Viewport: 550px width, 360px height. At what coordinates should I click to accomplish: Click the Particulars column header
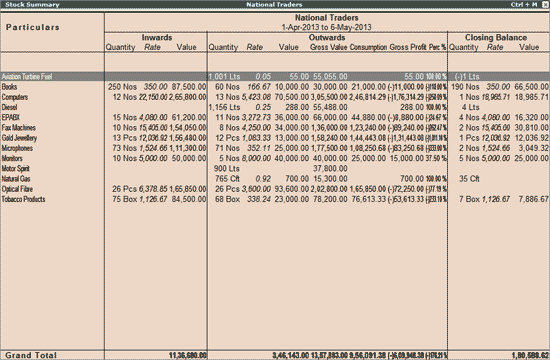point(33,27)
